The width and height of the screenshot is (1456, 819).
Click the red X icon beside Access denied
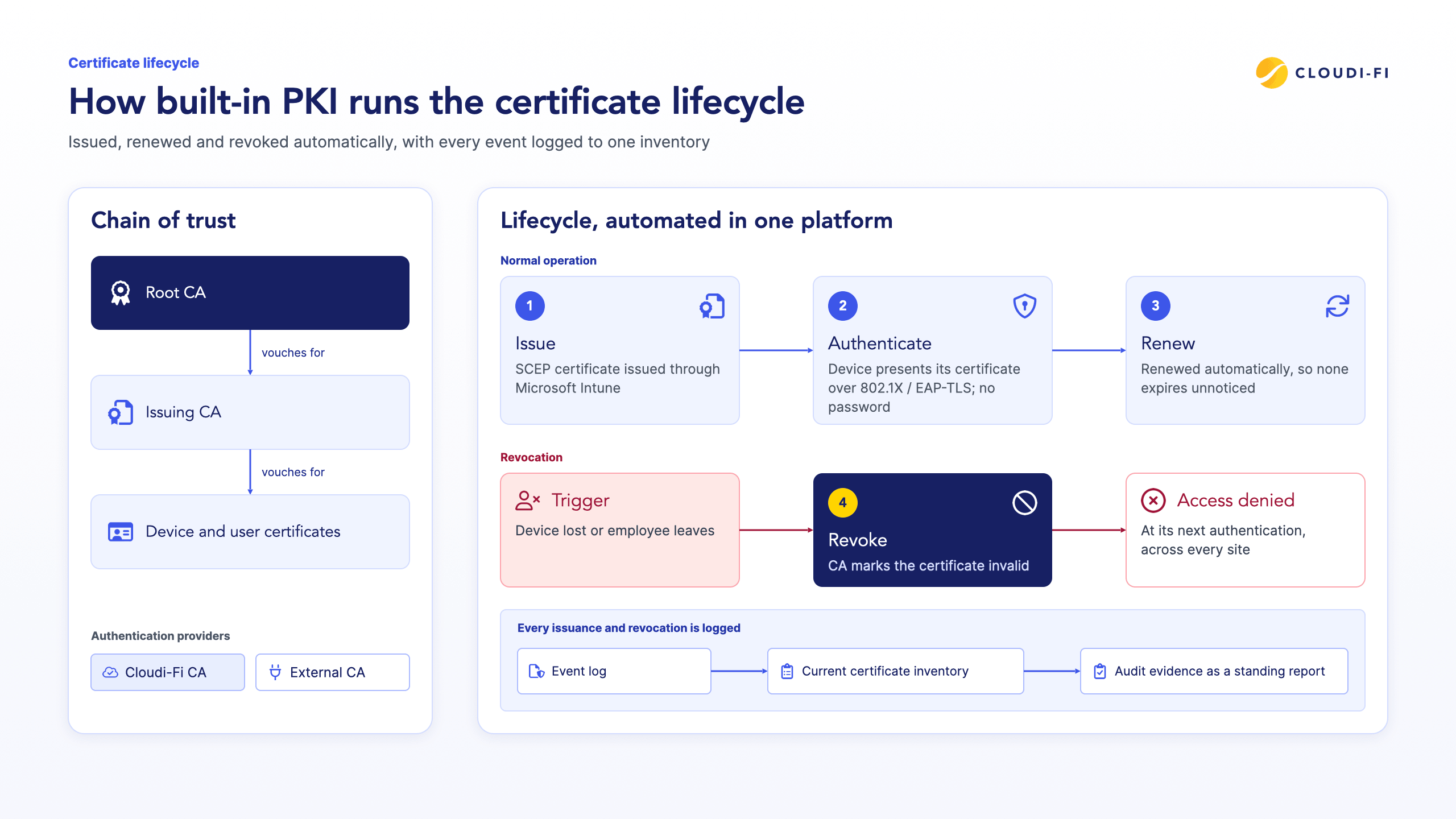coord(1153,500)
